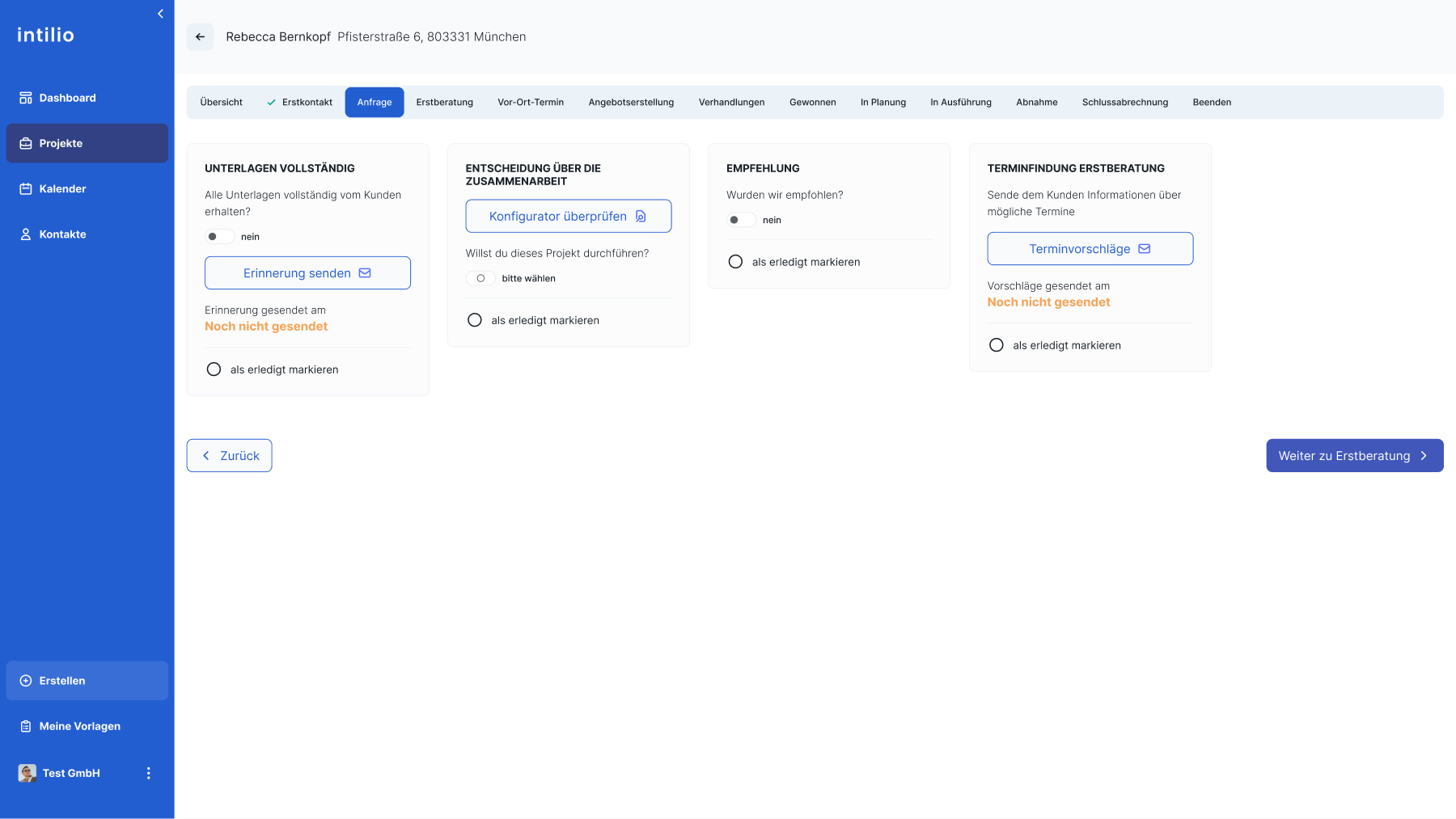Click the Terminvorschläge button
This screenshot has height=819, width=1456.
[x=1090, y=249]
